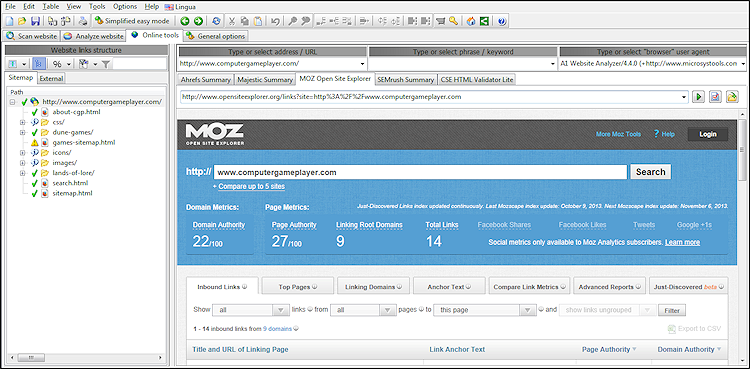The height and width of the screenshot is (369, 750).
Task: Open the CSE HTML Validator Lite tab
Action: click(476, 79)
